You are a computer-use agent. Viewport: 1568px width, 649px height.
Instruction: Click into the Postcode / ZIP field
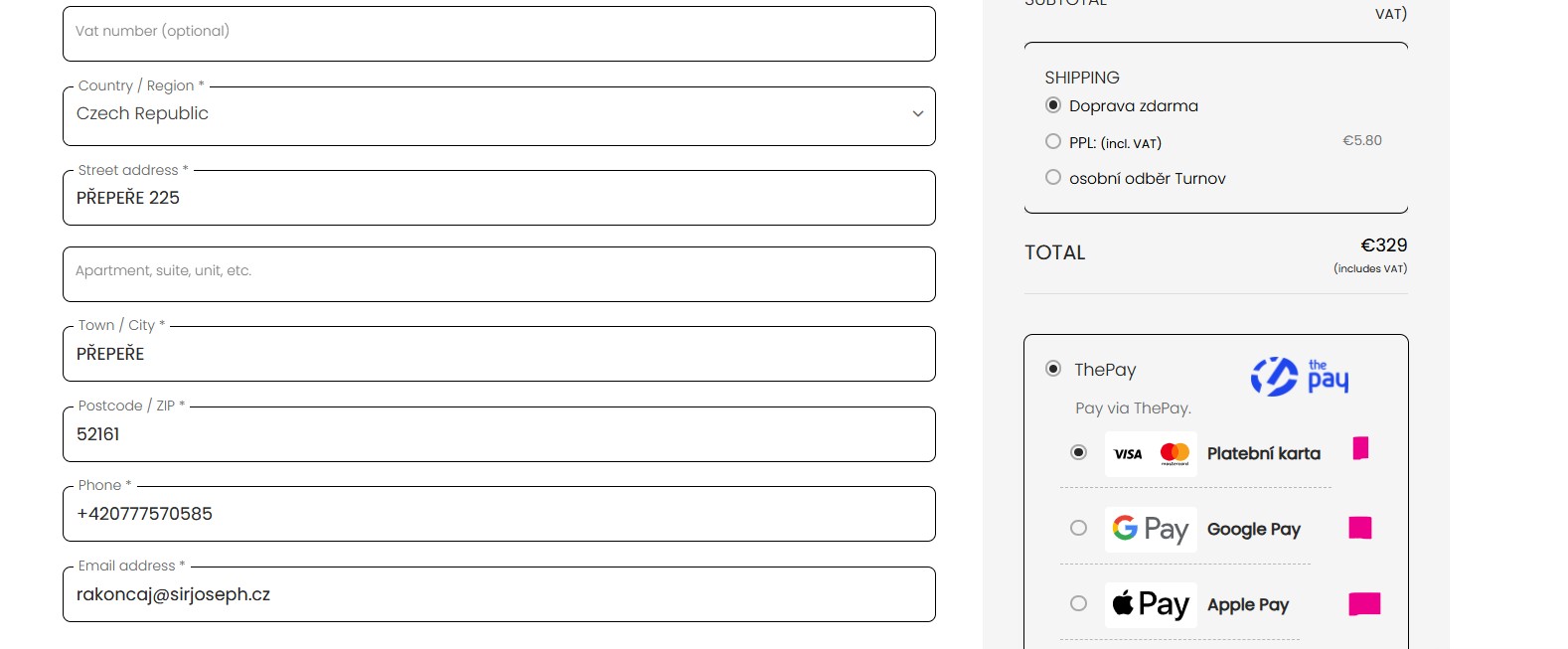tap(499, 434)
